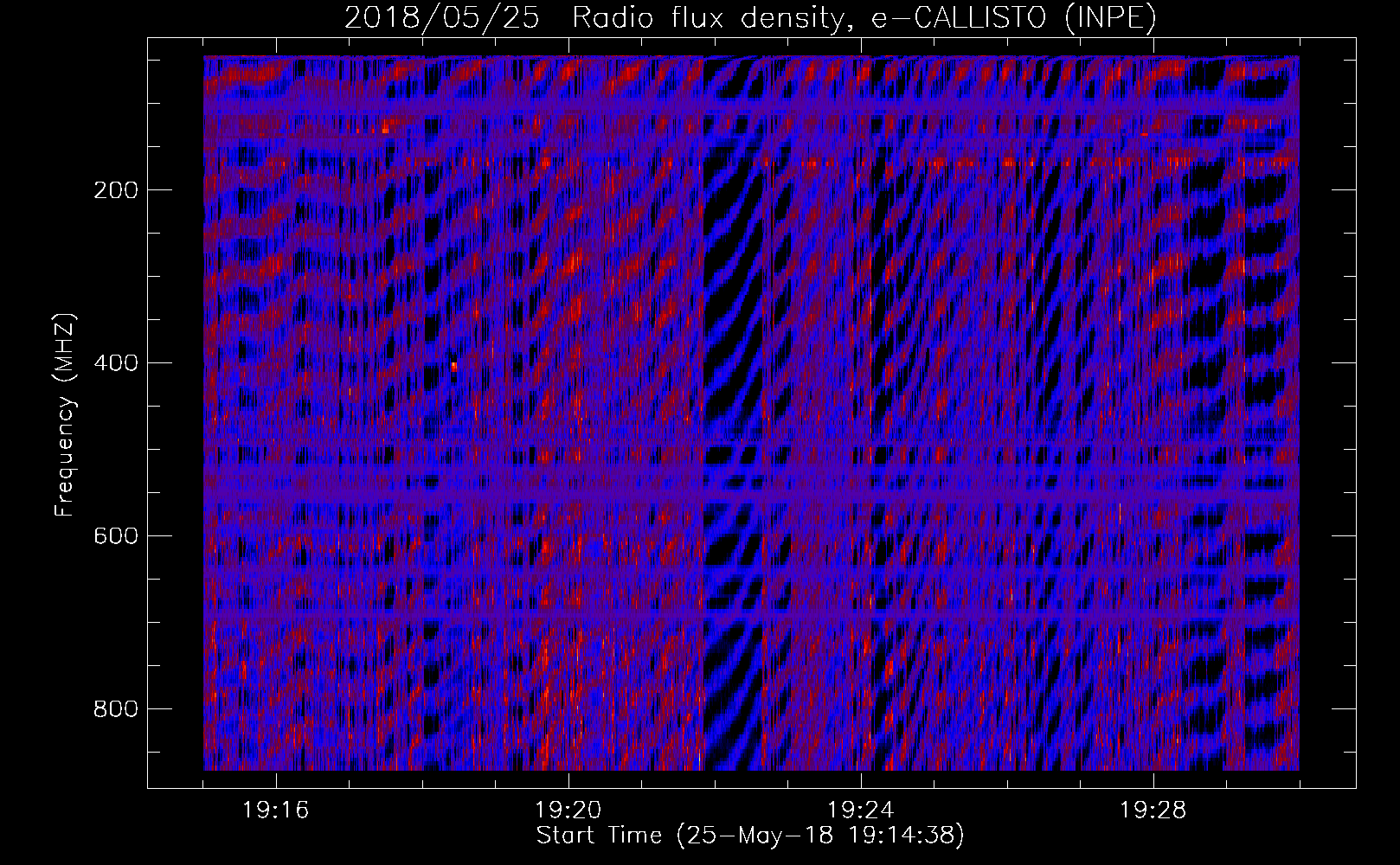This screenshot has height=865, width=1400.
Task: Select the 600 frequency tick label
Action: (116, 536)
